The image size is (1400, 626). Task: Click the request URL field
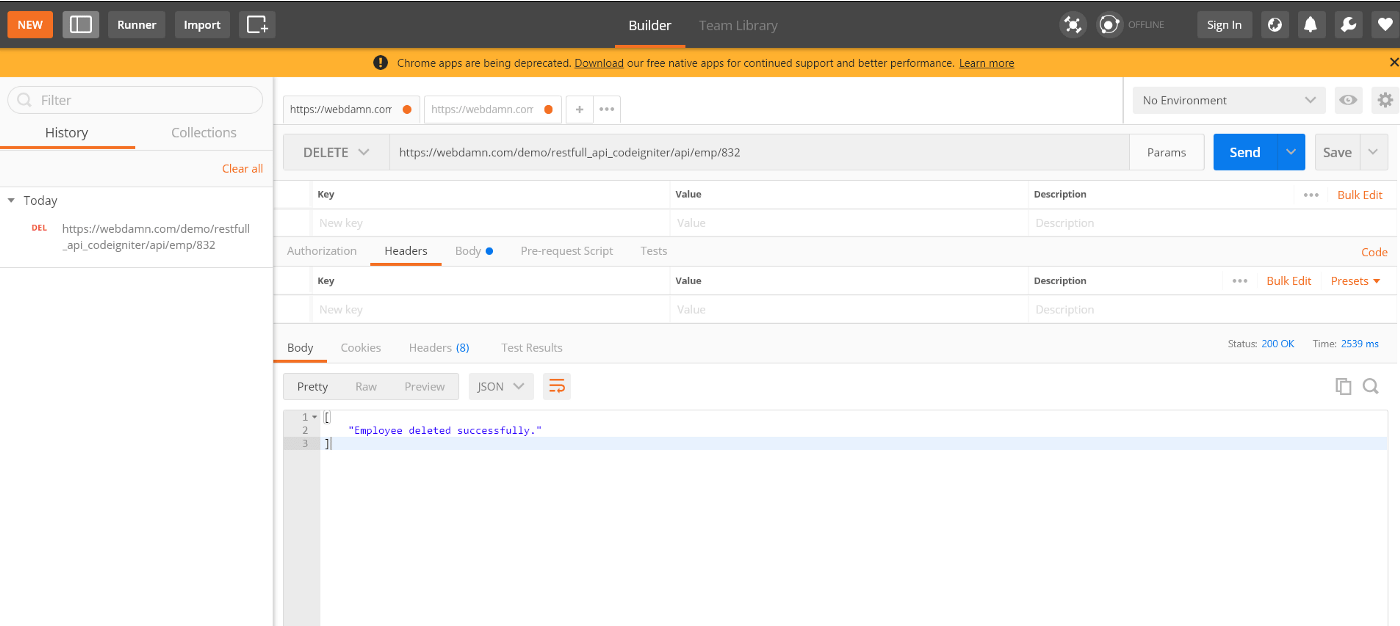click(x=760, y=152)
